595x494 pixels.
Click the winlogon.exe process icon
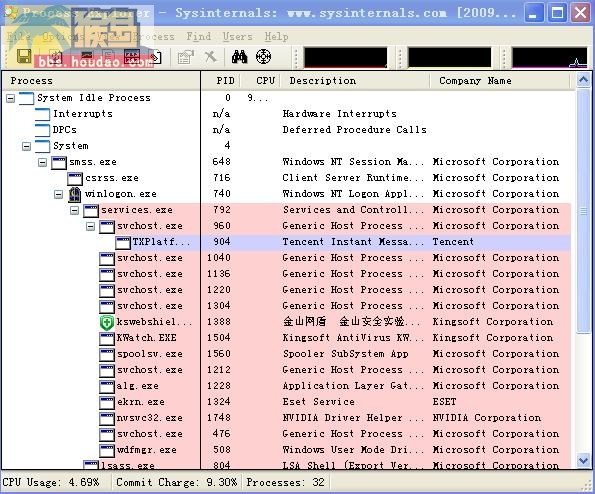74,194
